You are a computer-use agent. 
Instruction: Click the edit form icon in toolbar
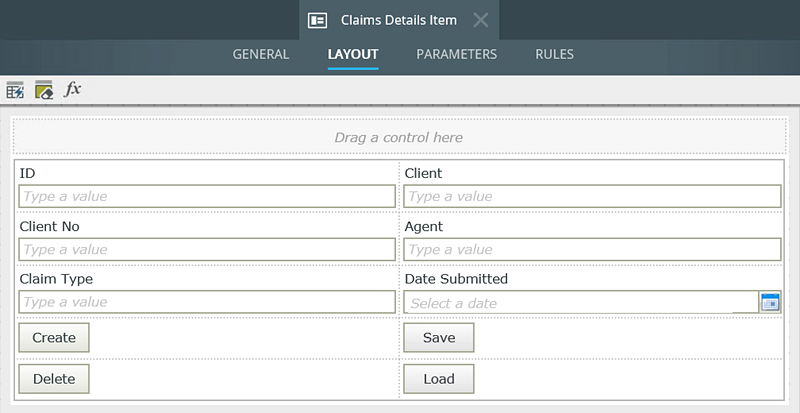(x=44, y=90)
